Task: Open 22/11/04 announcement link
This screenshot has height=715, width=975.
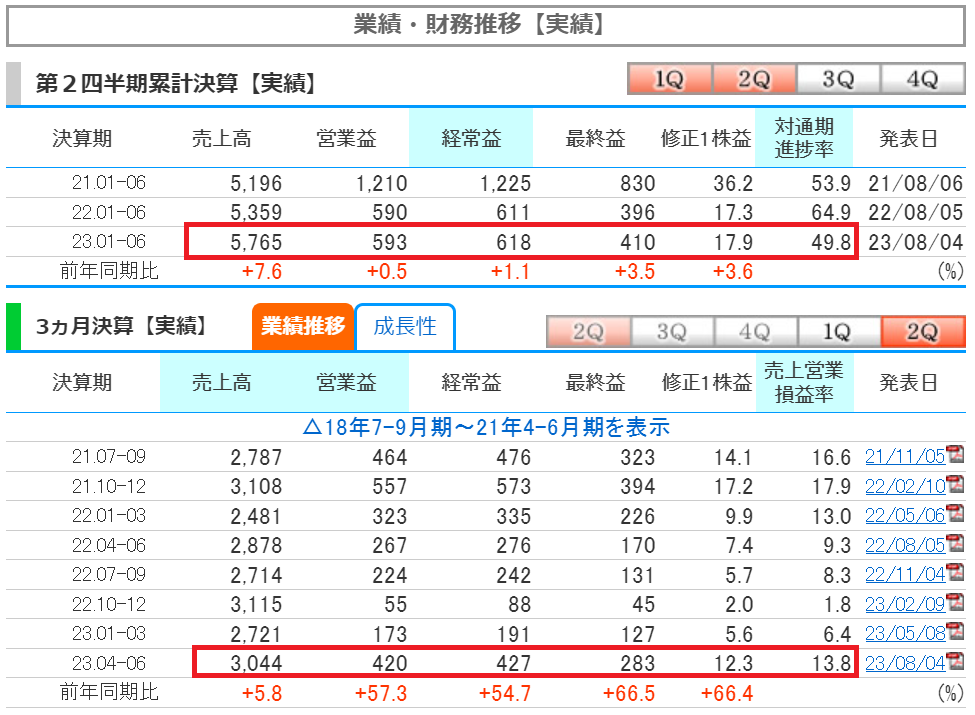Action: click(x=905, y=575)
